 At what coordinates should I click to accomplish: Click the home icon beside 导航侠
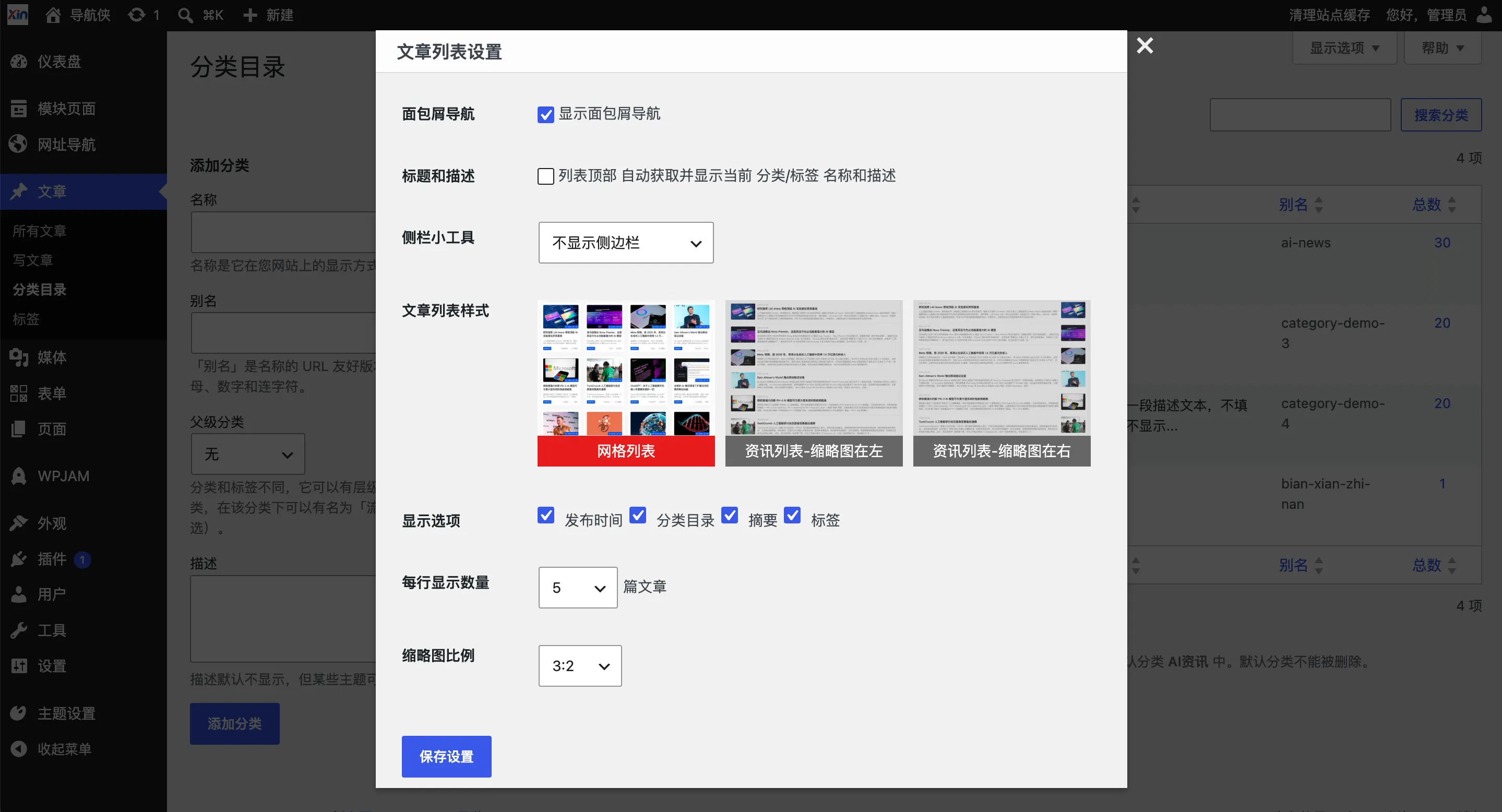pyautogui.click(x=53, y=15)
